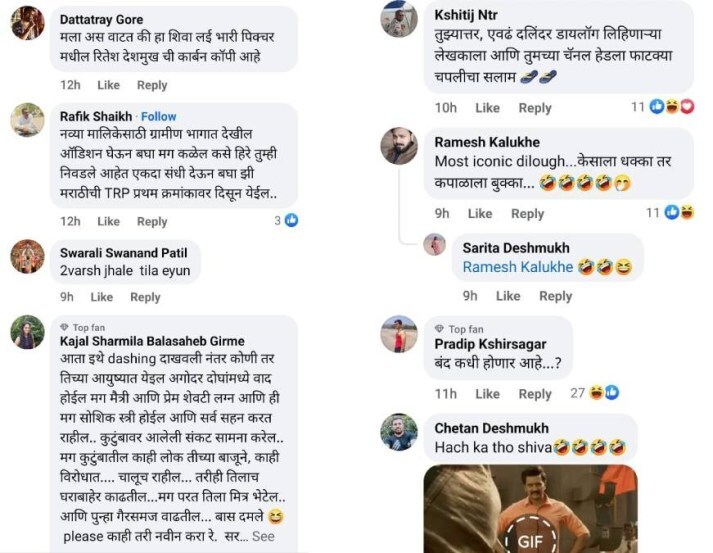Like Pradip Kshirsagar's comment
Image resolution: width=713 pixels, height=553 pixels.
pyautogui.click(x=487, y=394)
